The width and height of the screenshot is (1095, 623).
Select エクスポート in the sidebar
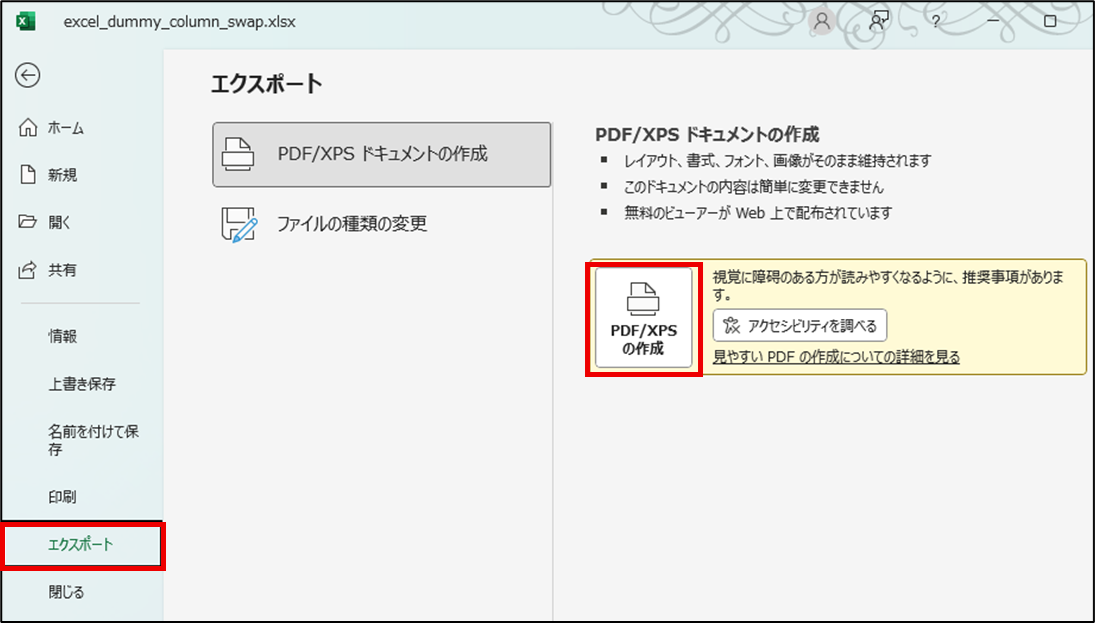pos(81,545)
